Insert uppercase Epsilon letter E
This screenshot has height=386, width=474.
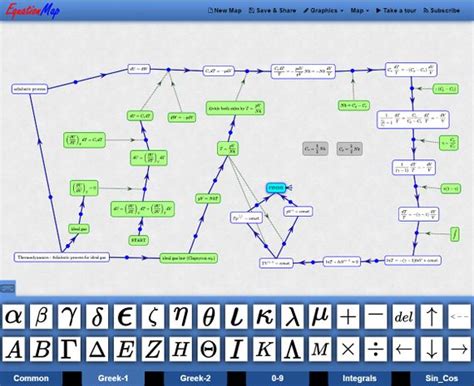125,349
